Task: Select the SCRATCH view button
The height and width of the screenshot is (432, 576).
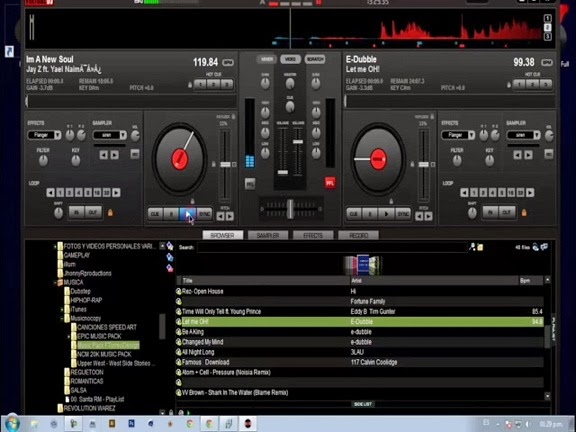Action: pos(315,59)
